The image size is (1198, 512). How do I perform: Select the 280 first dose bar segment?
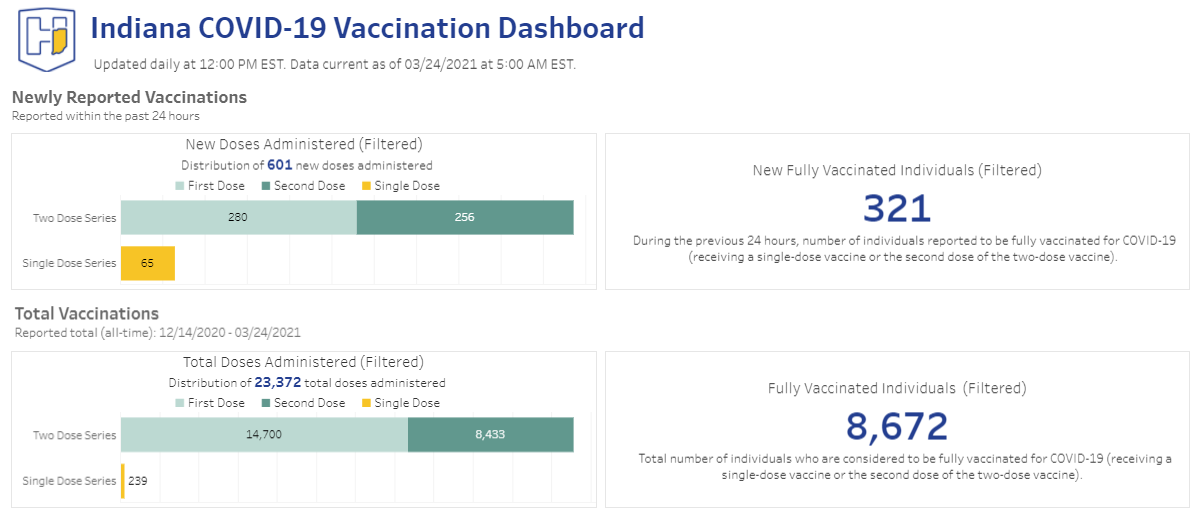(x=238, y=217)
